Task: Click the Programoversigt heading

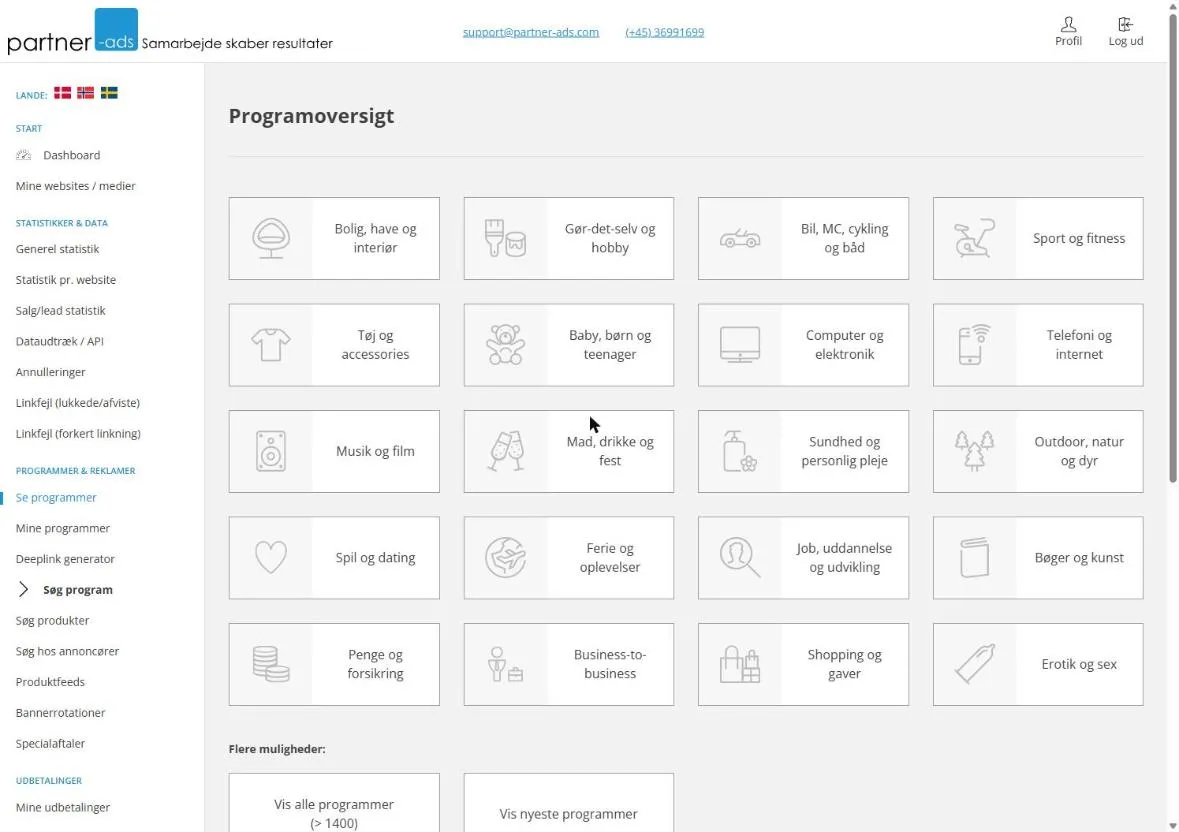Action: click(x=311, y=116)
